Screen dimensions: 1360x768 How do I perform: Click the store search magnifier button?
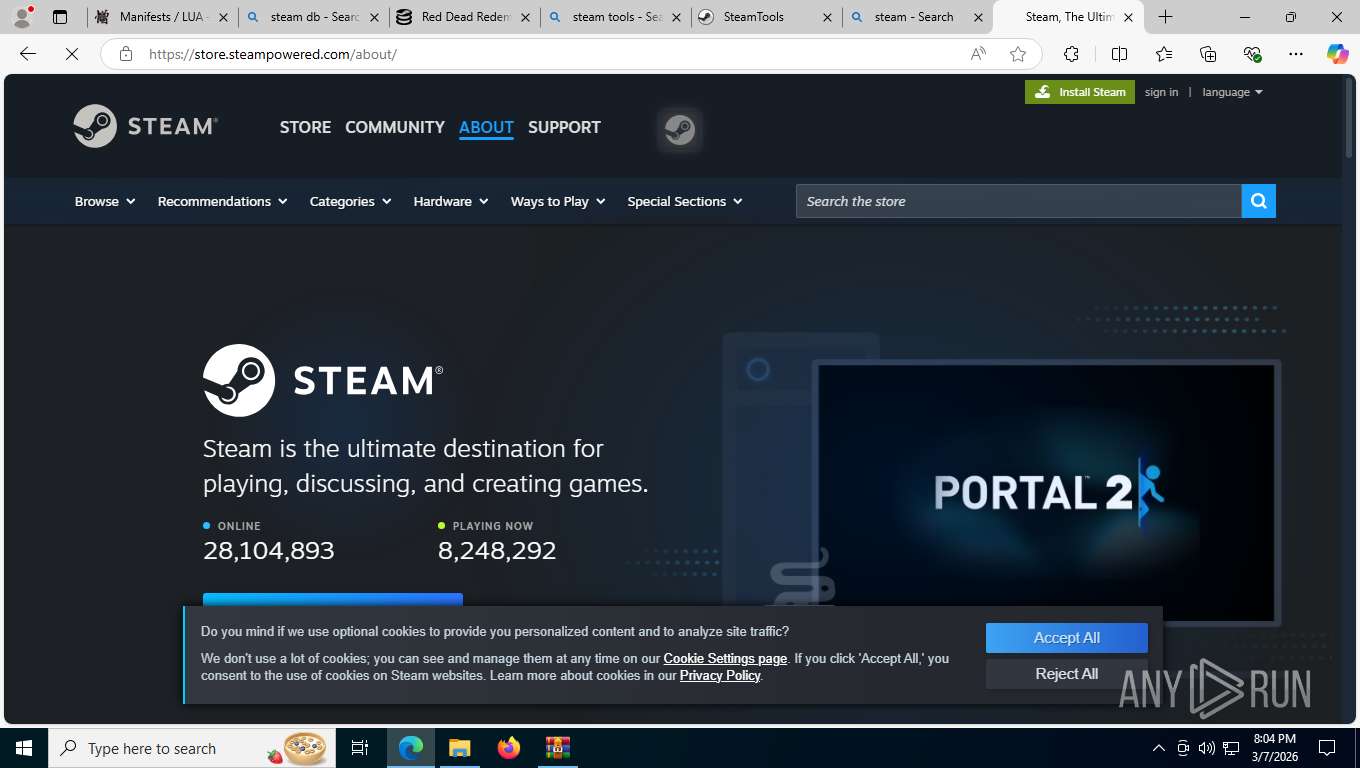coord(1258,201)
